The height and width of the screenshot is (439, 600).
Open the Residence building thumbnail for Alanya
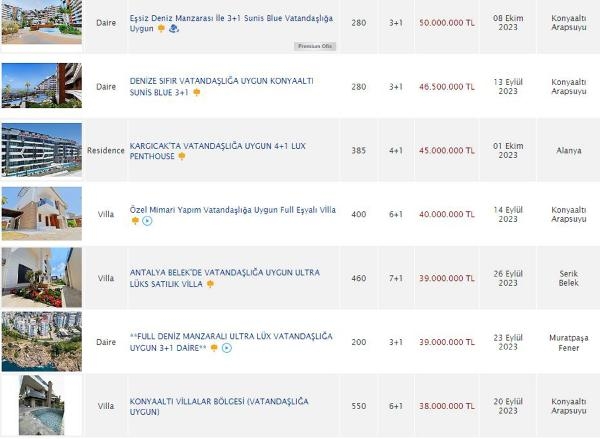pyautogui.click(x=42, y=150)
